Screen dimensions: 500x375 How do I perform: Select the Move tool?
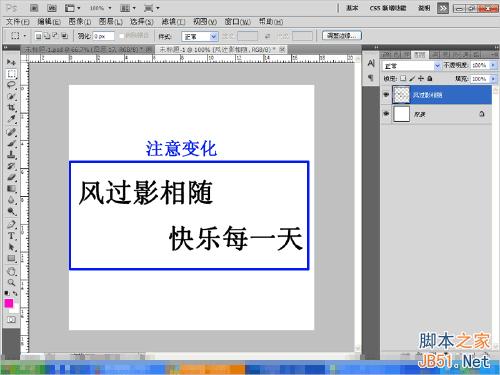[x=11, y=62]
